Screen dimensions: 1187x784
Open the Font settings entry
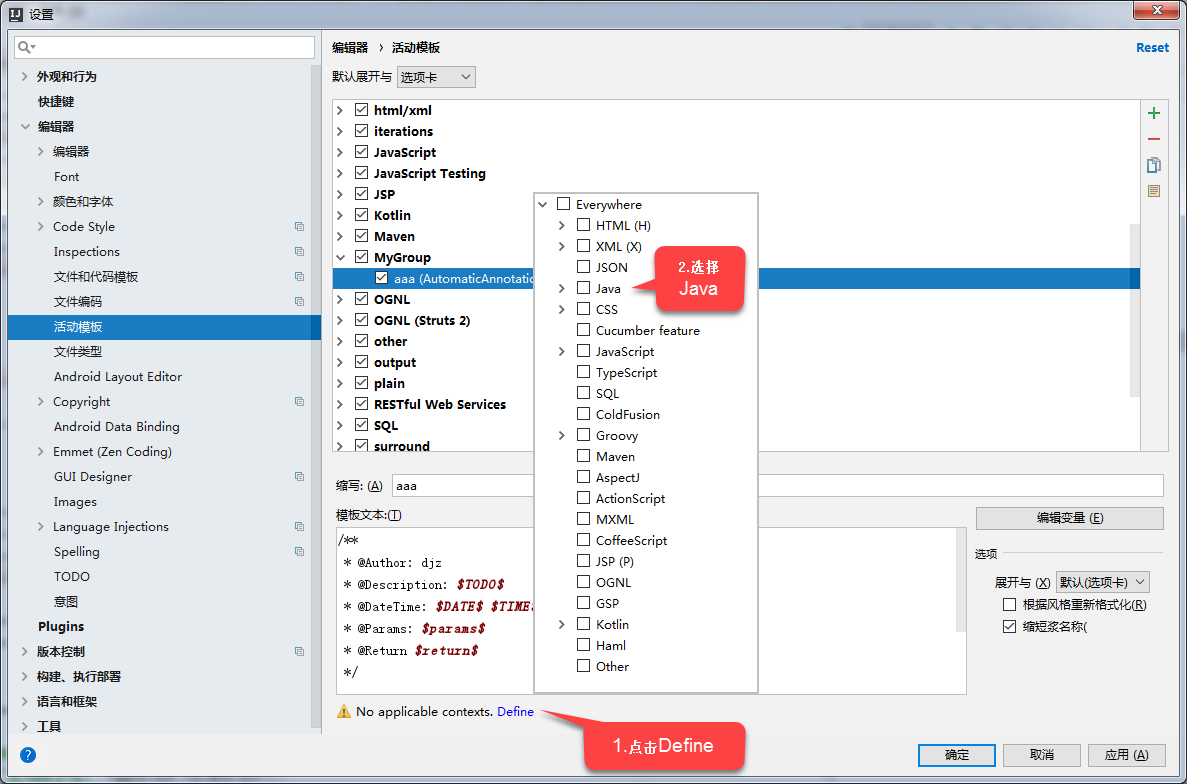pyautogui.click(x=67, y=176)
